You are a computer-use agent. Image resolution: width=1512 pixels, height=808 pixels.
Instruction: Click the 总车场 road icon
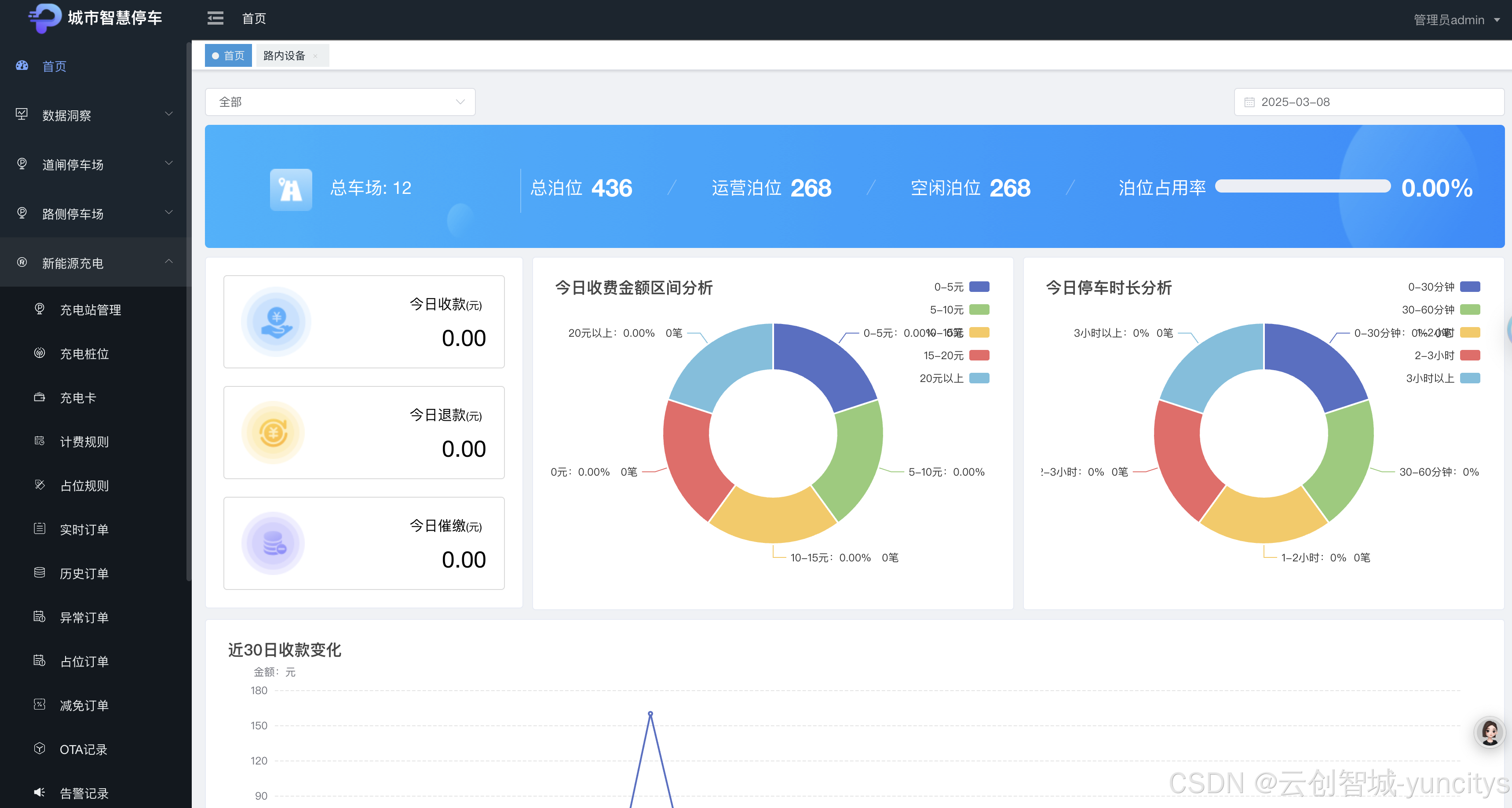point(291,189)
